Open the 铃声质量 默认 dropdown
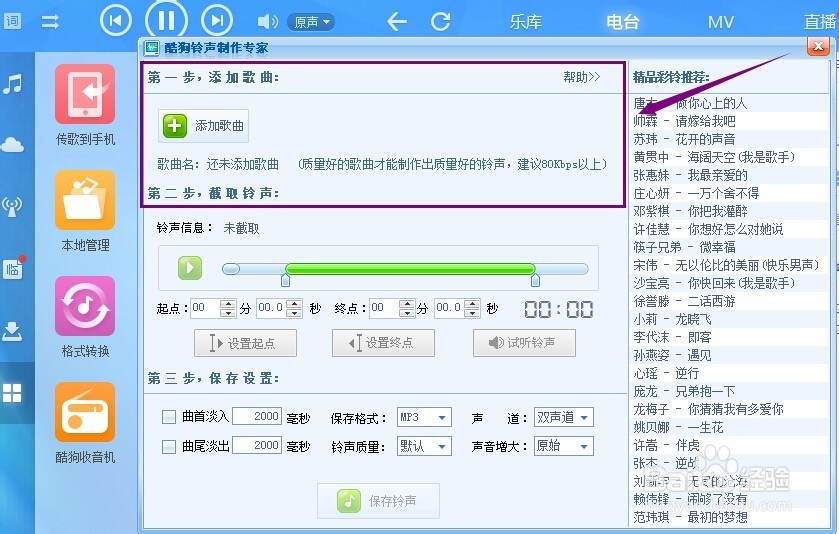This screenshot has height=534, width=839. point(424,446)
